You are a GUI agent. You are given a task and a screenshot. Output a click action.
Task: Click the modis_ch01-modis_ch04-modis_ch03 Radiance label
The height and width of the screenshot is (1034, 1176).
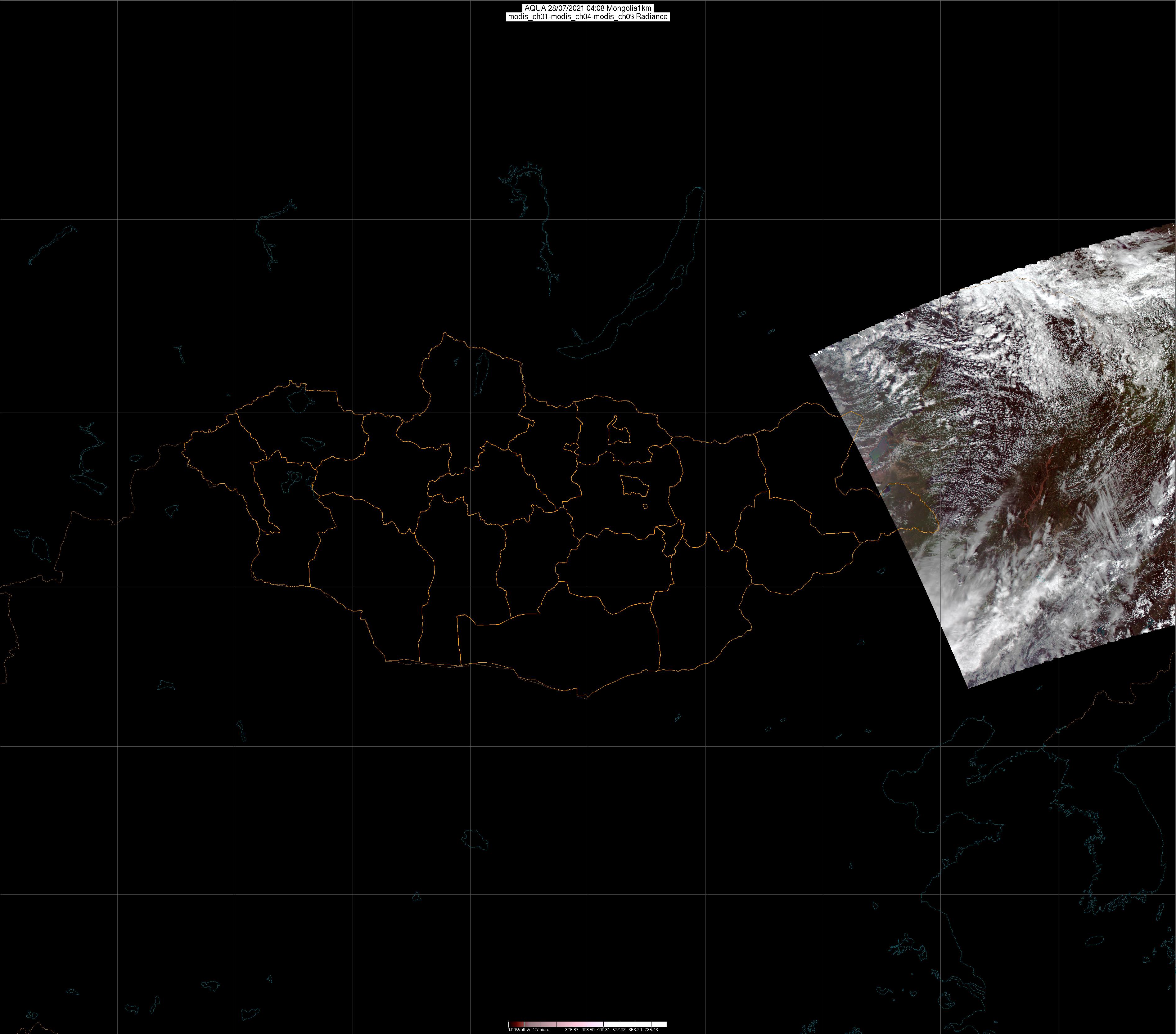(588, 17)
